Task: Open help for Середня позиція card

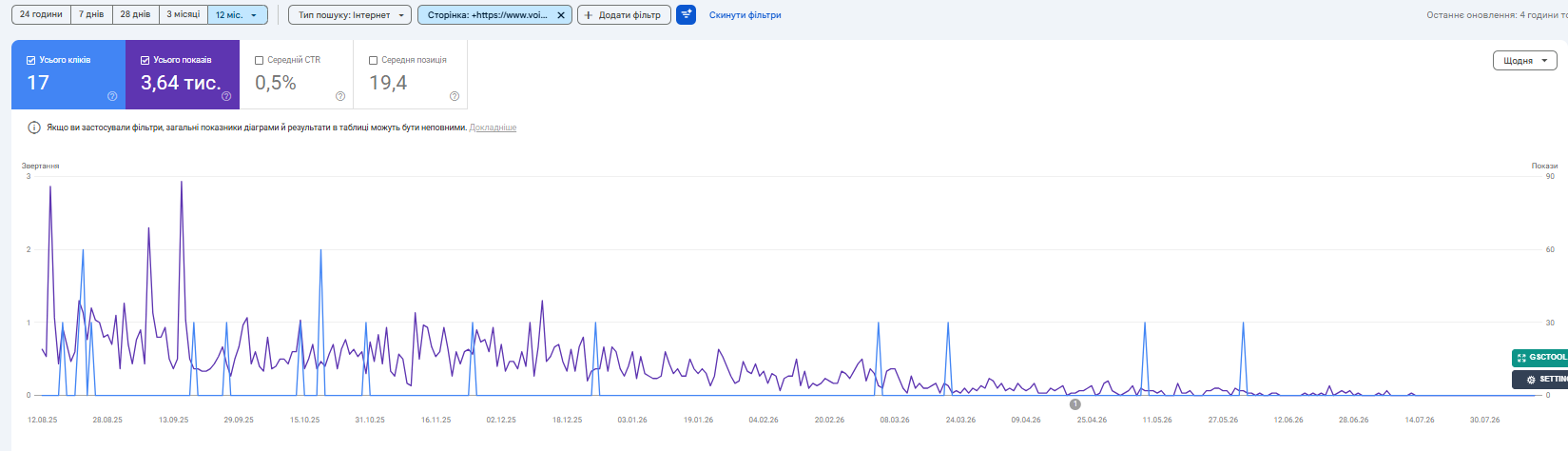Action: point(455,96)
